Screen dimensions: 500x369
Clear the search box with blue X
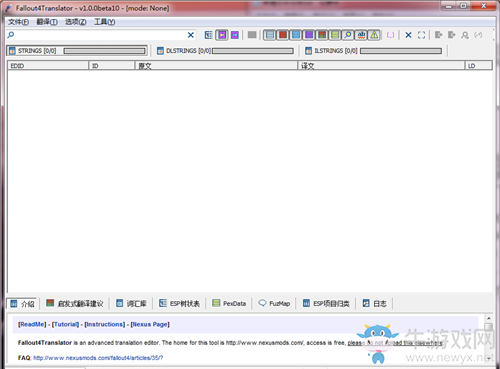[191, 35]
